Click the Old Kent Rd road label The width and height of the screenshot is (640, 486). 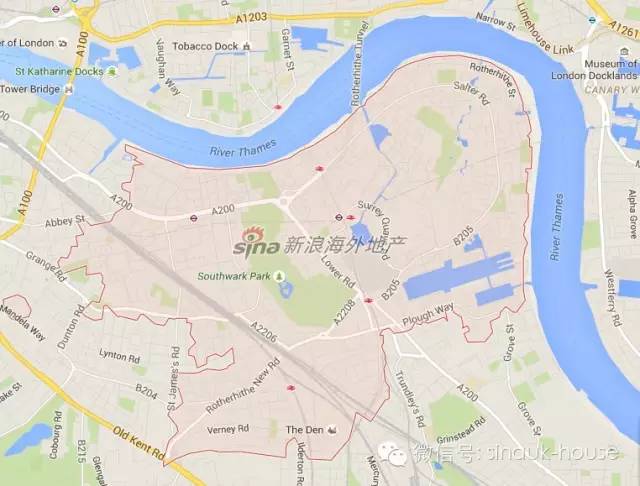(138, 443)
